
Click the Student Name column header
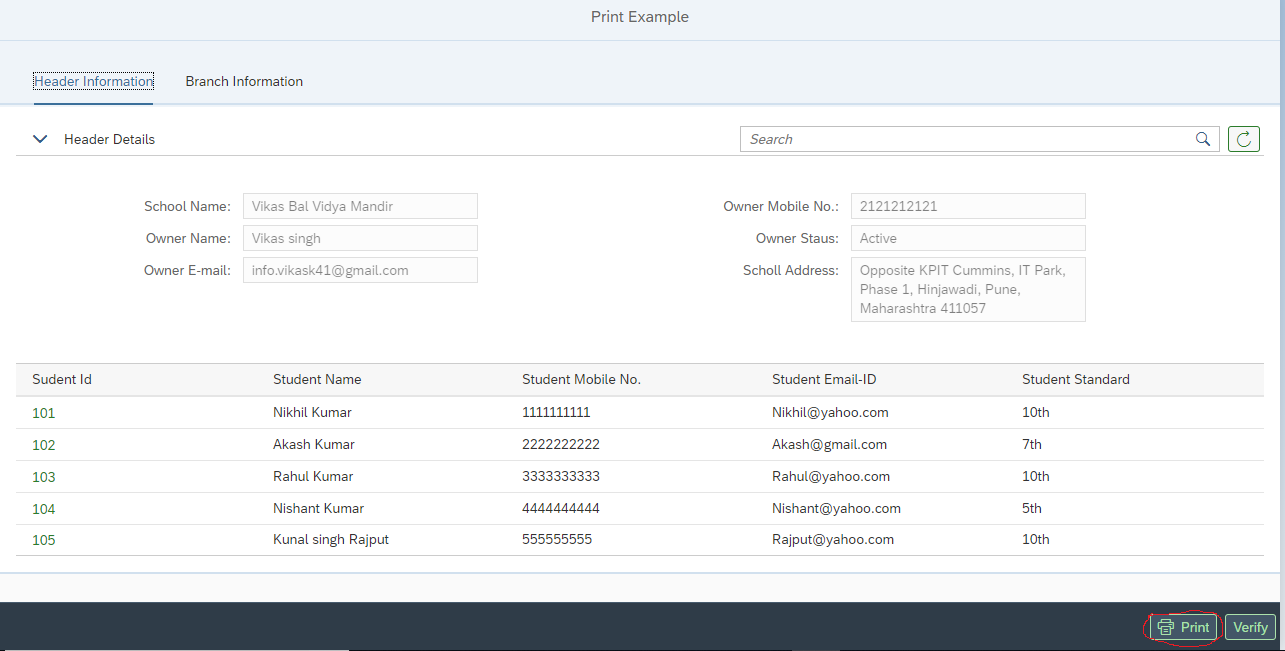click(317, 379)
